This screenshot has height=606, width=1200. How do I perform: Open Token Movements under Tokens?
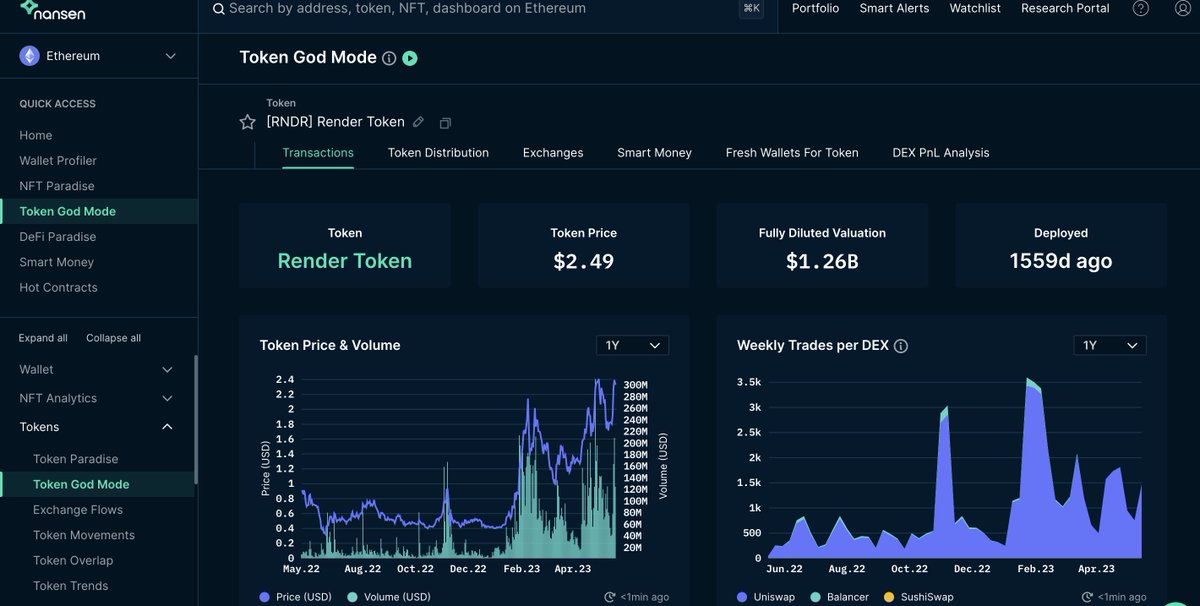coord(84,535)
